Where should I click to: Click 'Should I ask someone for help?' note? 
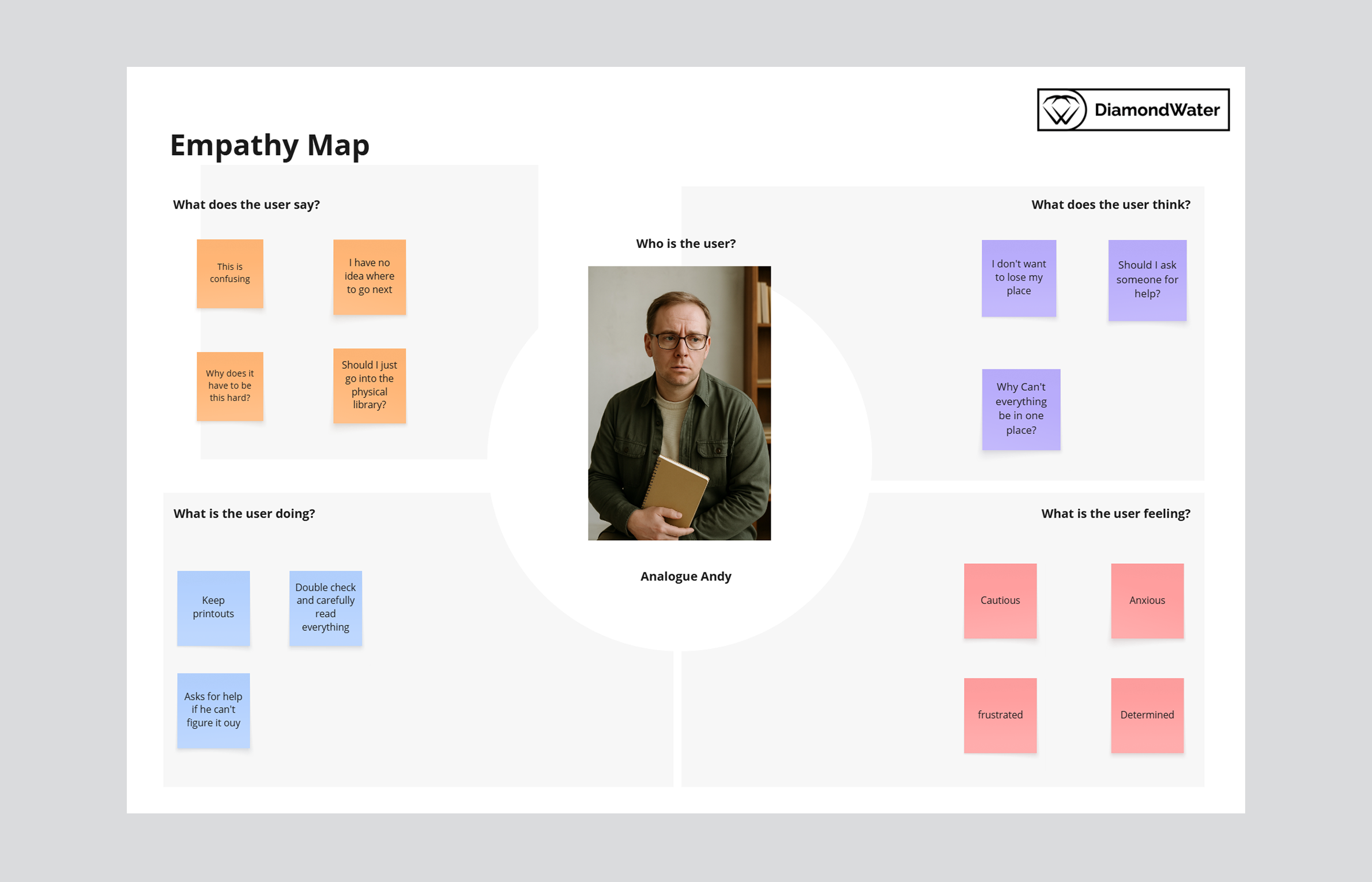tap(1147, 280)
